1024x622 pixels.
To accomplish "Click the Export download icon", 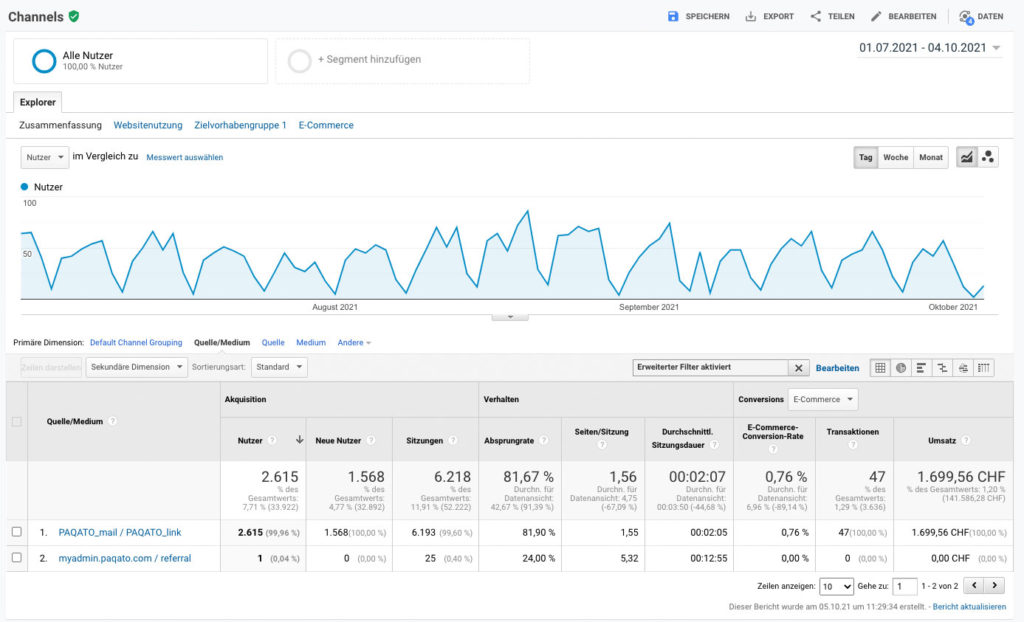I will (x=751, y=16).
